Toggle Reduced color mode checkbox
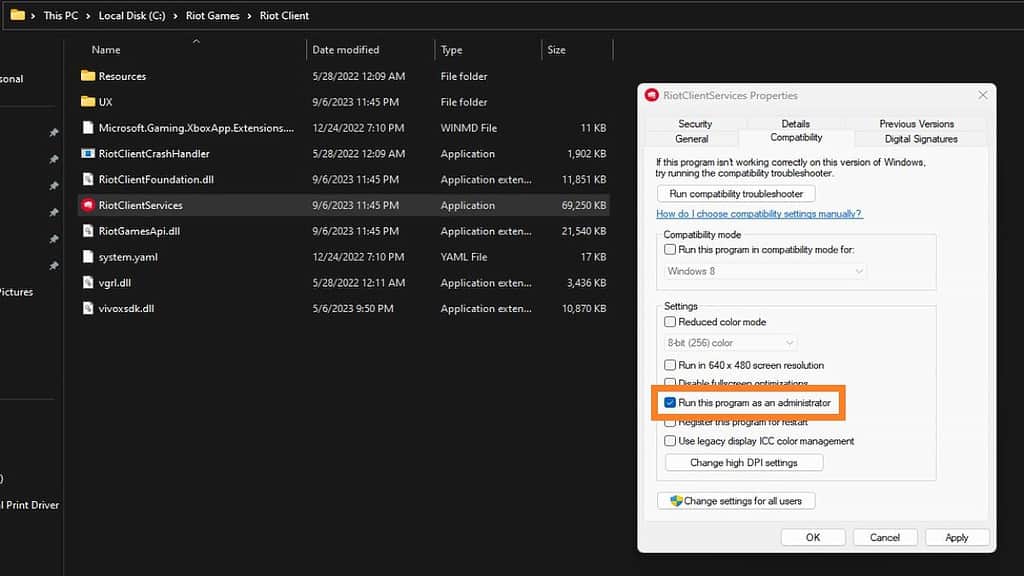 coord(670,322)
